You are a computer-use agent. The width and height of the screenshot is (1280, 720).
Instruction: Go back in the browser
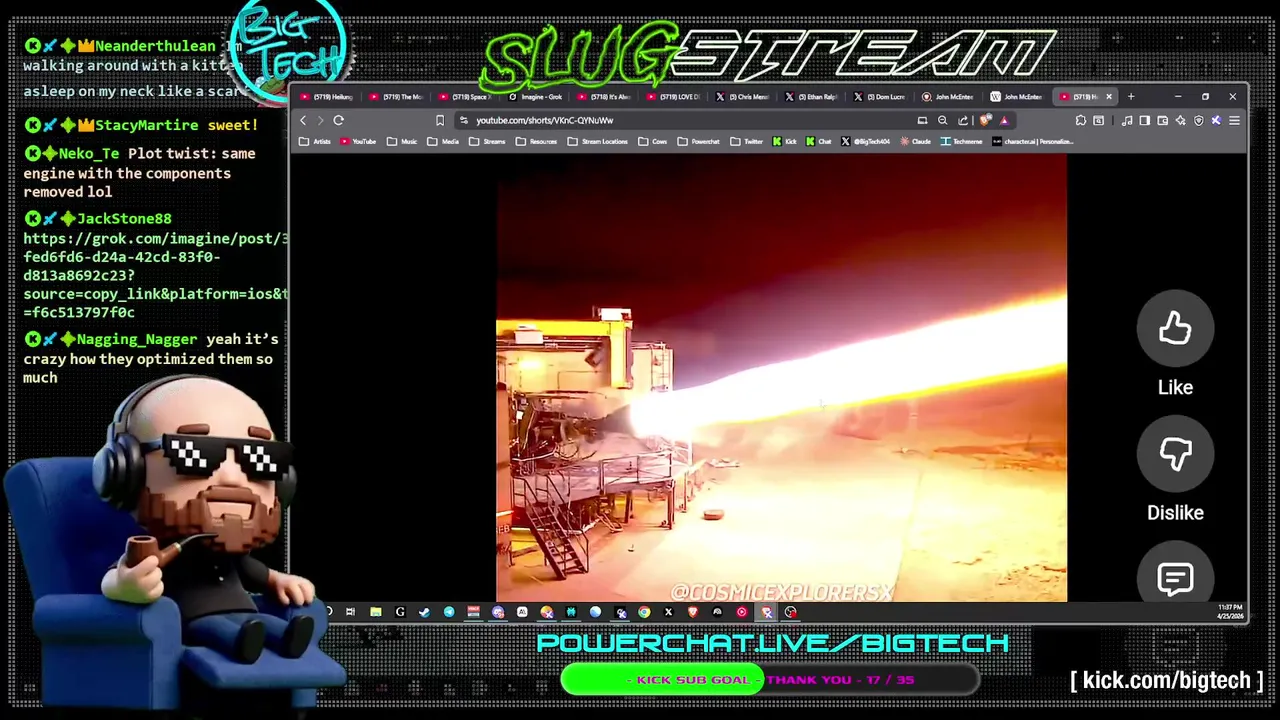point(303,120)
